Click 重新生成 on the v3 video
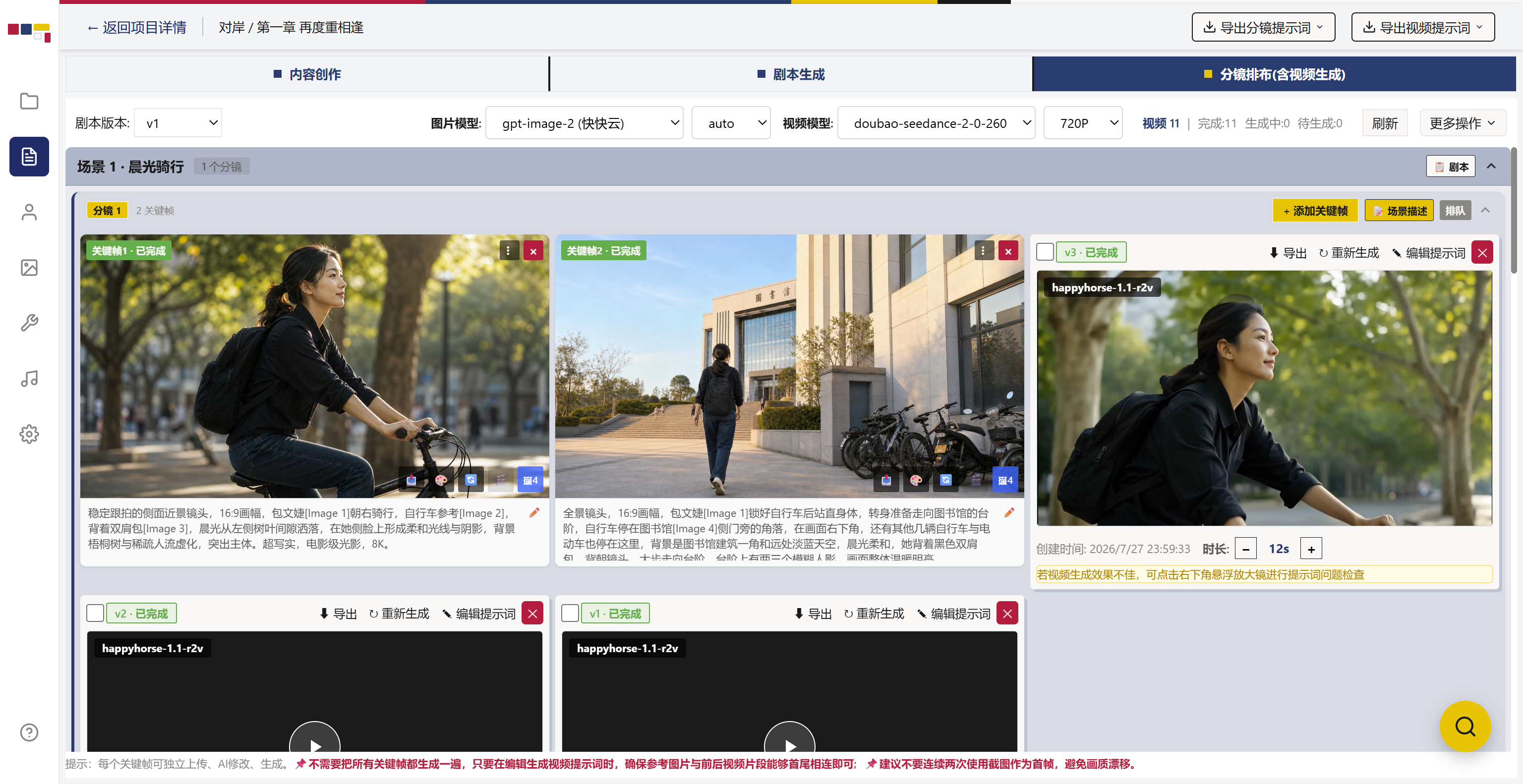This screenshot has width=1523, height=784. (x=1348, y=253)
